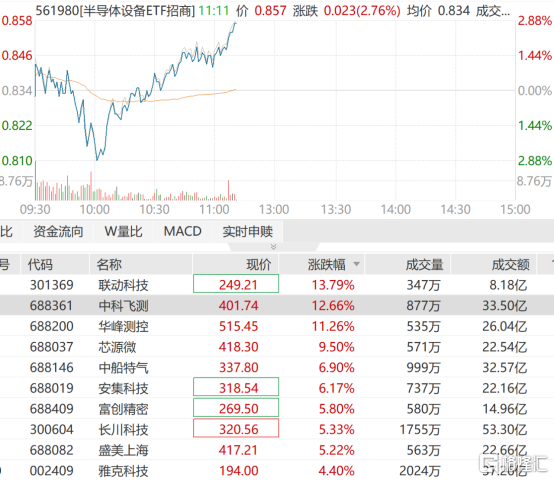
Task: Select stock code 688200
Action: click(x=52, y=326)
